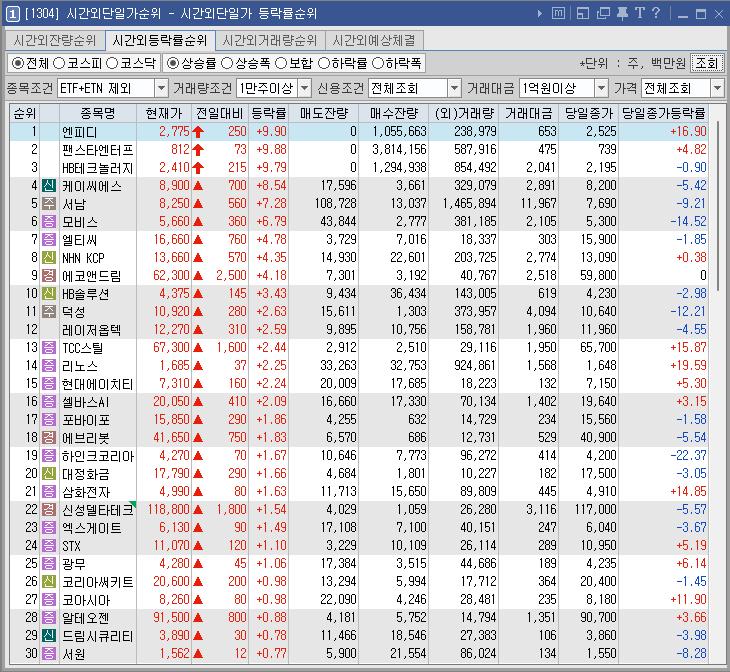Open the 가격 전체조회 dropdown
Screen dimensions: 730x672
pyautogui.click(x=717, y=88)
